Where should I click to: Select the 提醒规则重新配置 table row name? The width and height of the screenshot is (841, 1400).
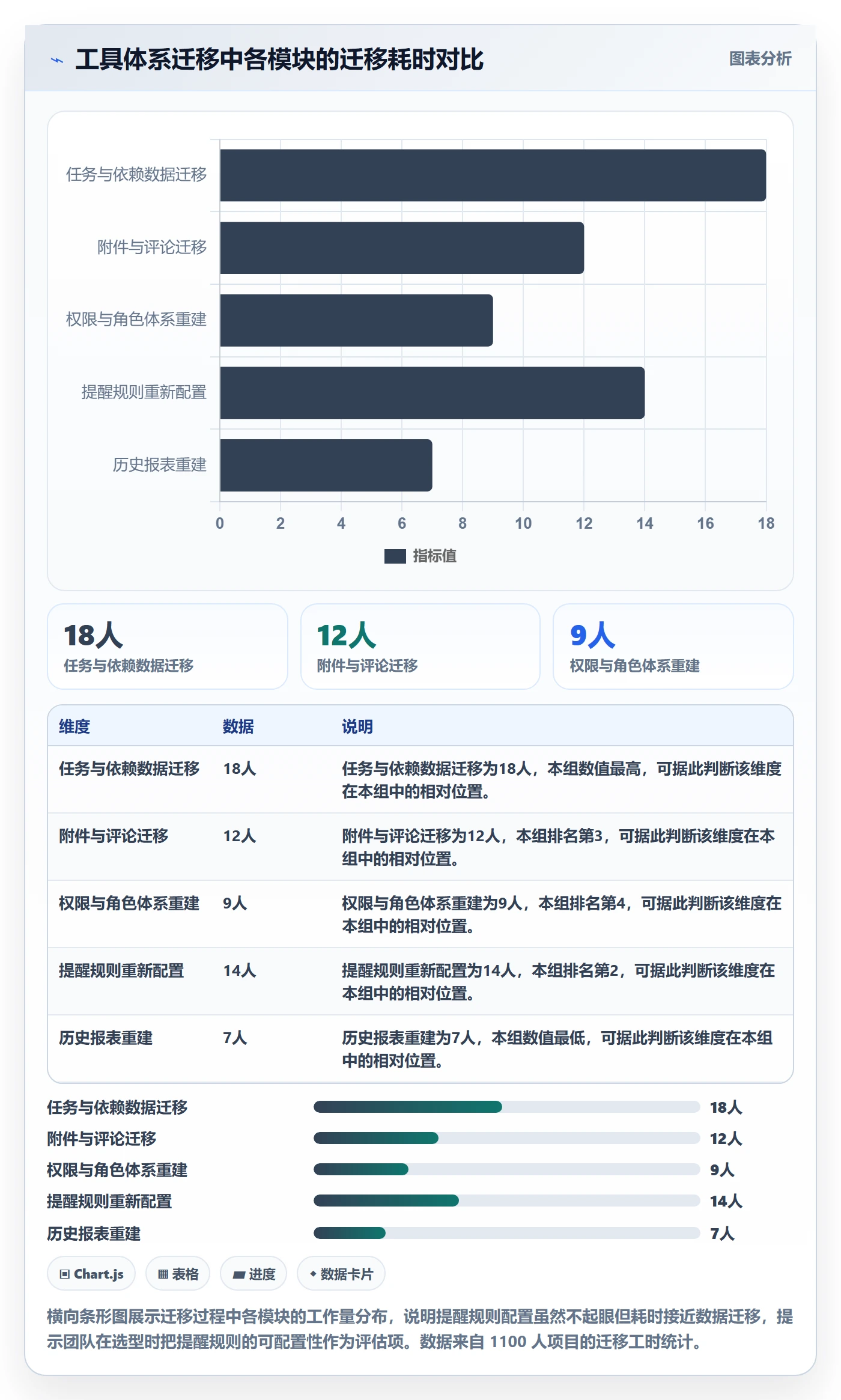point(121,970)
